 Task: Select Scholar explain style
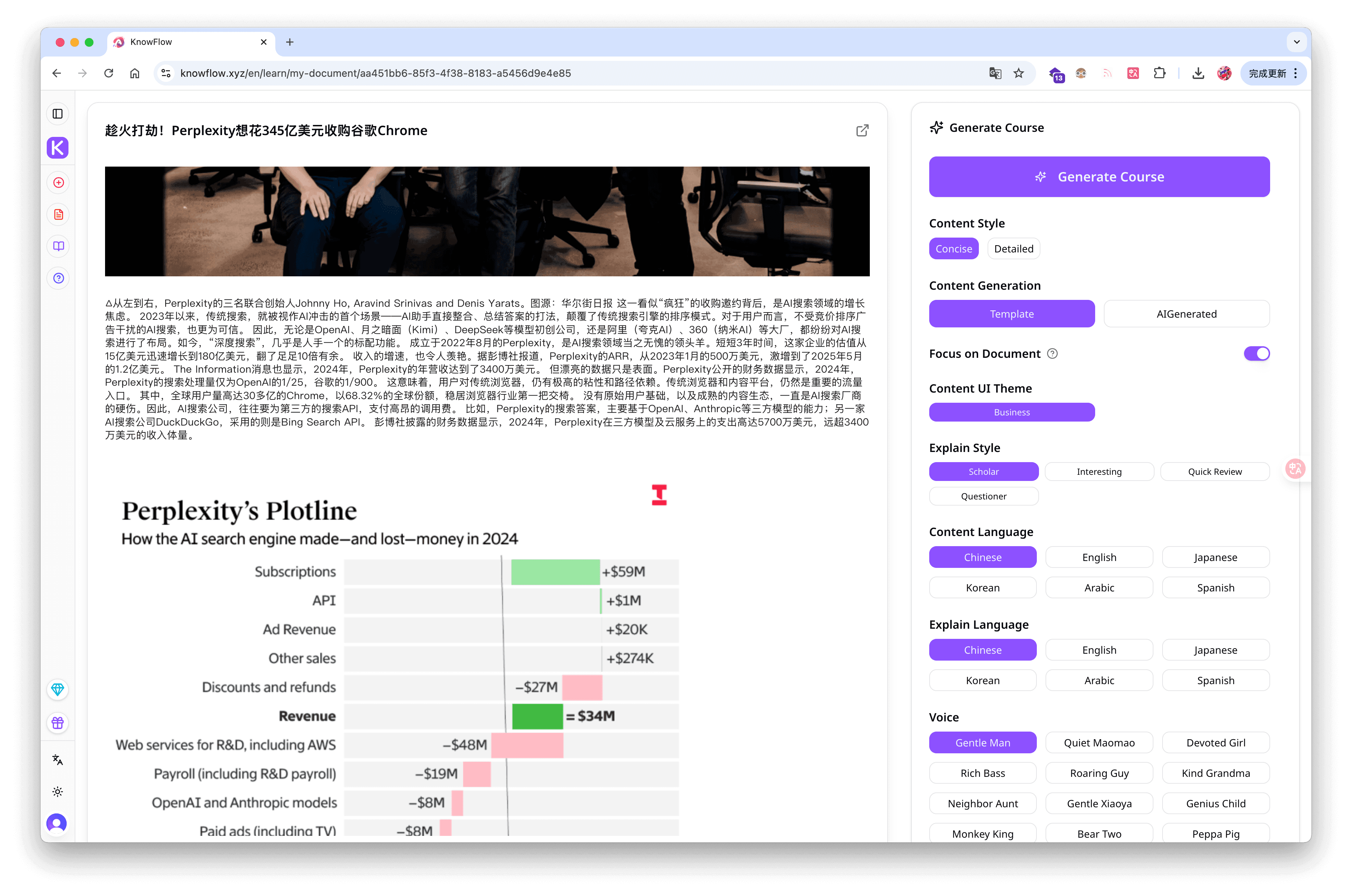984,472
